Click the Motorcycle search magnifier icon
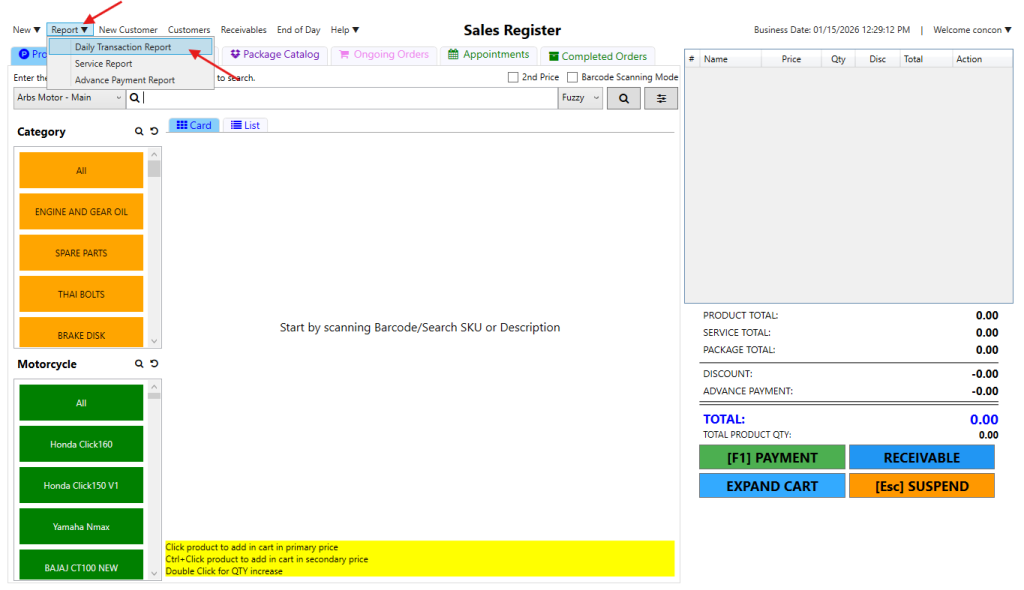Image resolution: width=1024 pixels, height=590 pixels. pyautogui.click(x=140, y=364)
